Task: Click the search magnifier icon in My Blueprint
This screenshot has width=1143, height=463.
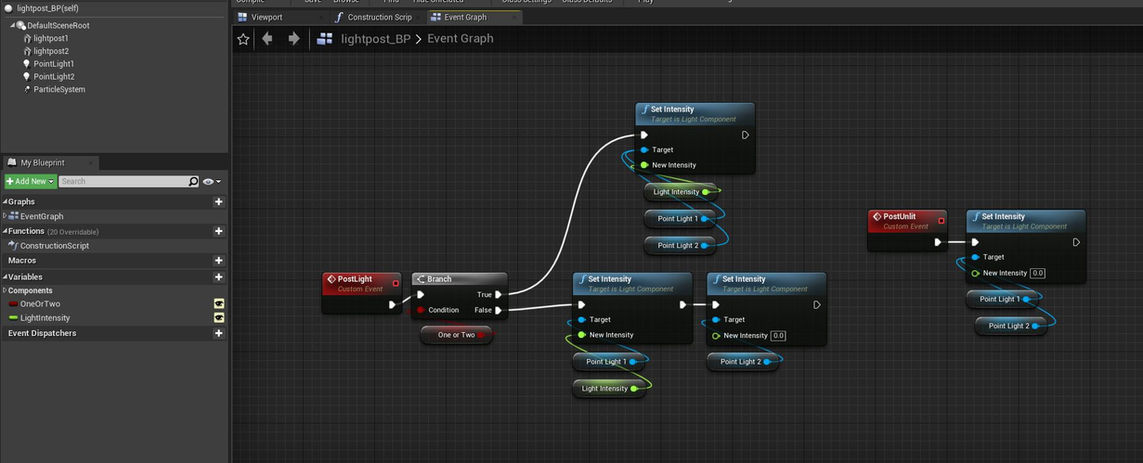Action: [193, 182]
